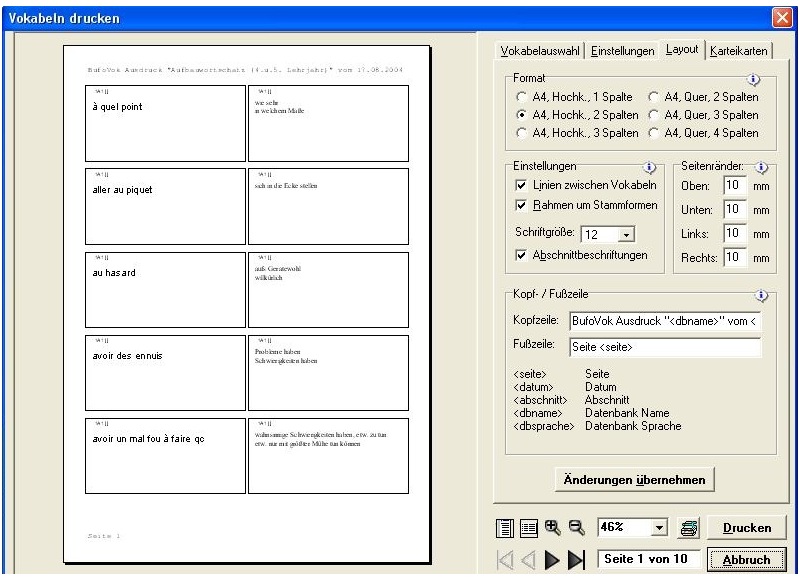
Task: Focus the Links margin field
Action: coord(735,233)
